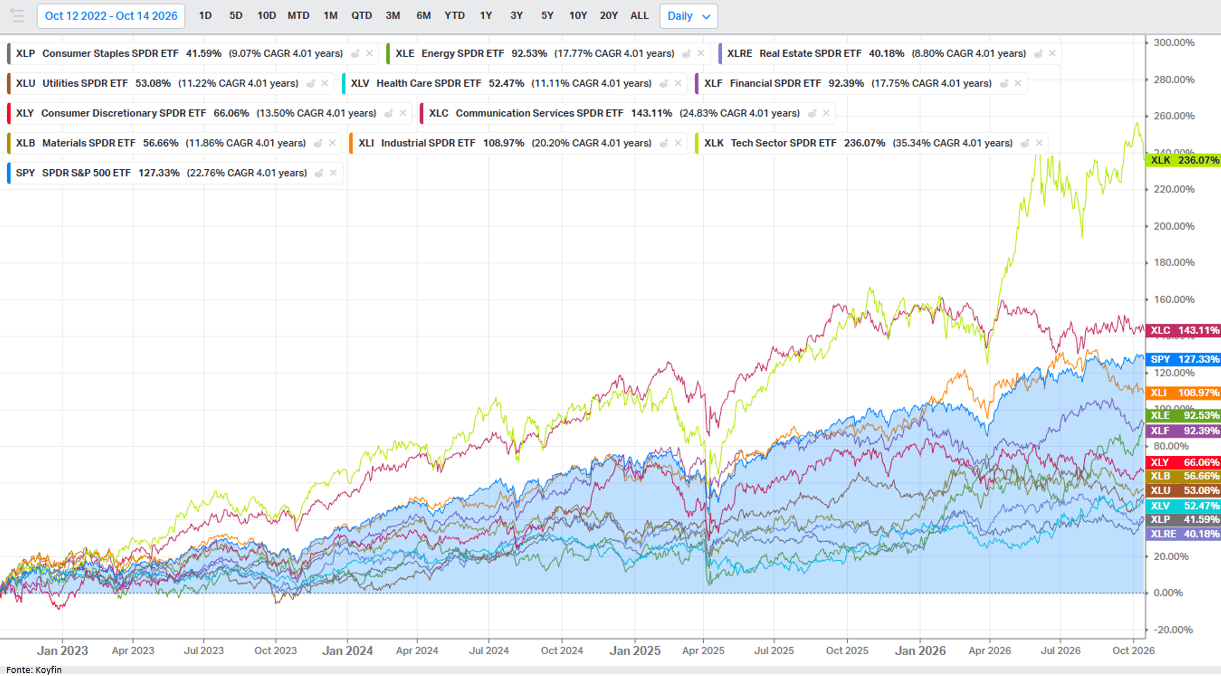Remove XLK Tech Sector series with X
Screen dimensions: 1221x676
[x=1039, y=143]
